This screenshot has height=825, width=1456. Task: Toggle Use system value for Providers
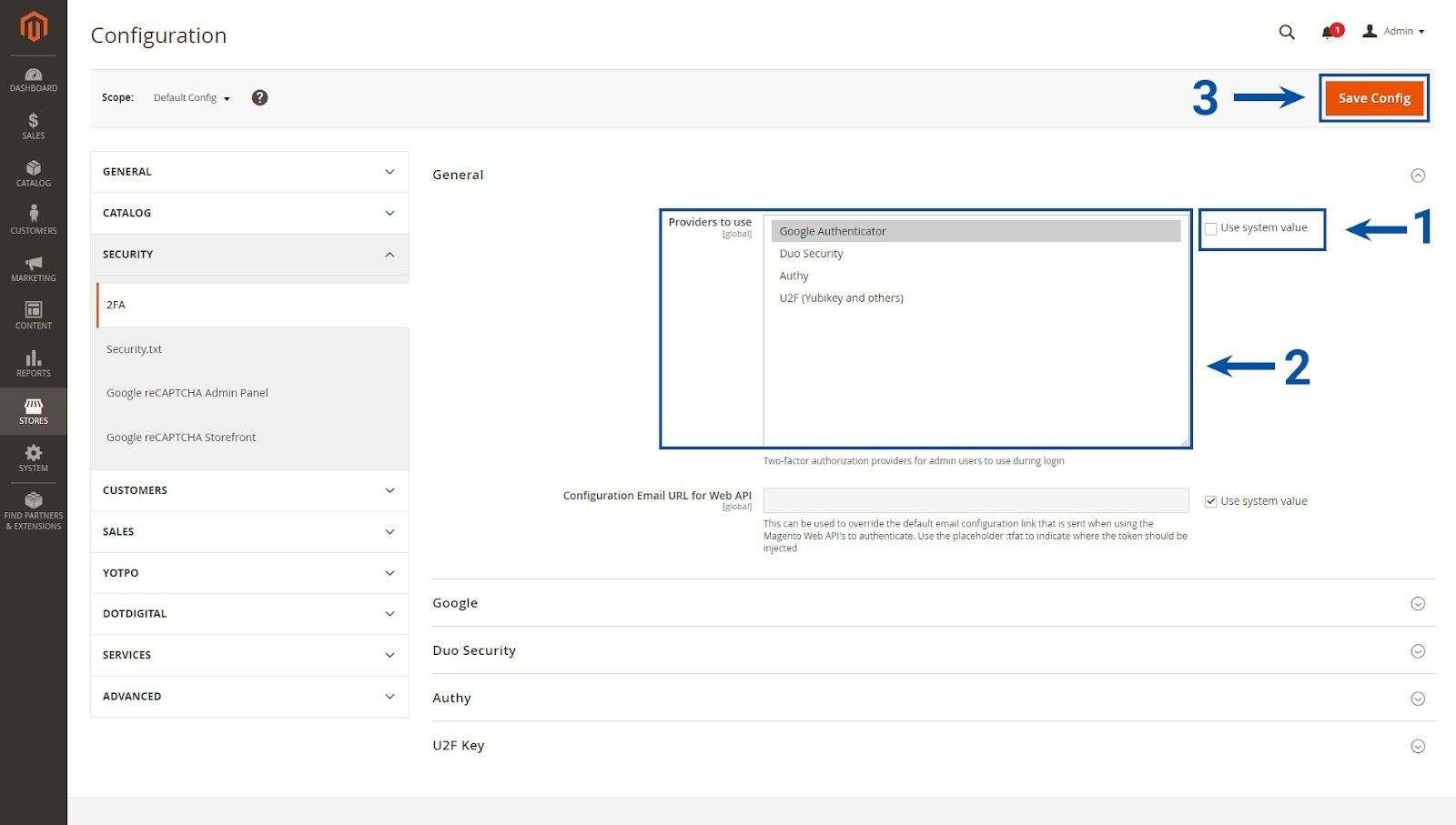tap(1210, 228)
